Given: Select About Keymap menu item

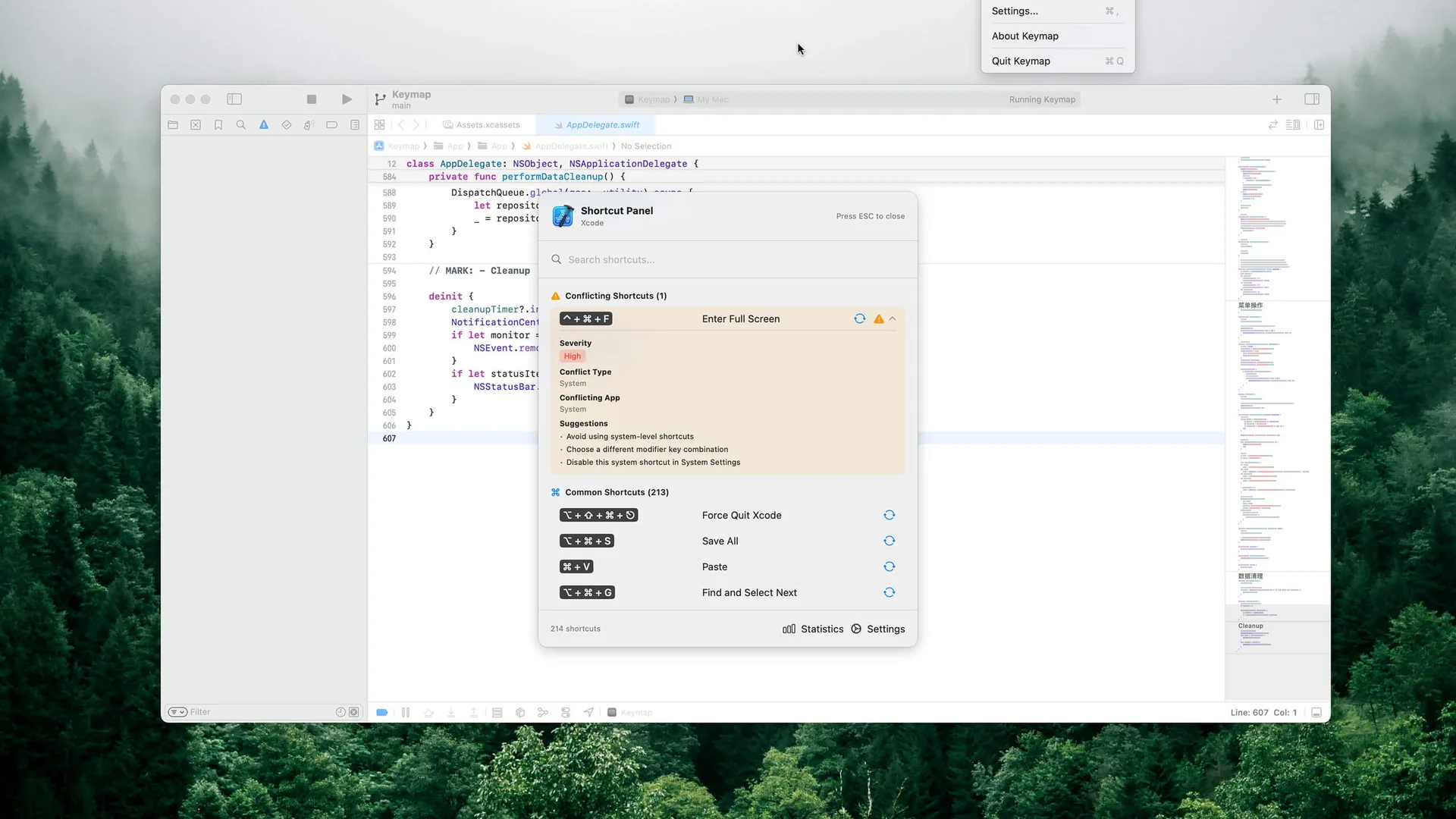Looking at the screenshot, I should point(1058,36).
